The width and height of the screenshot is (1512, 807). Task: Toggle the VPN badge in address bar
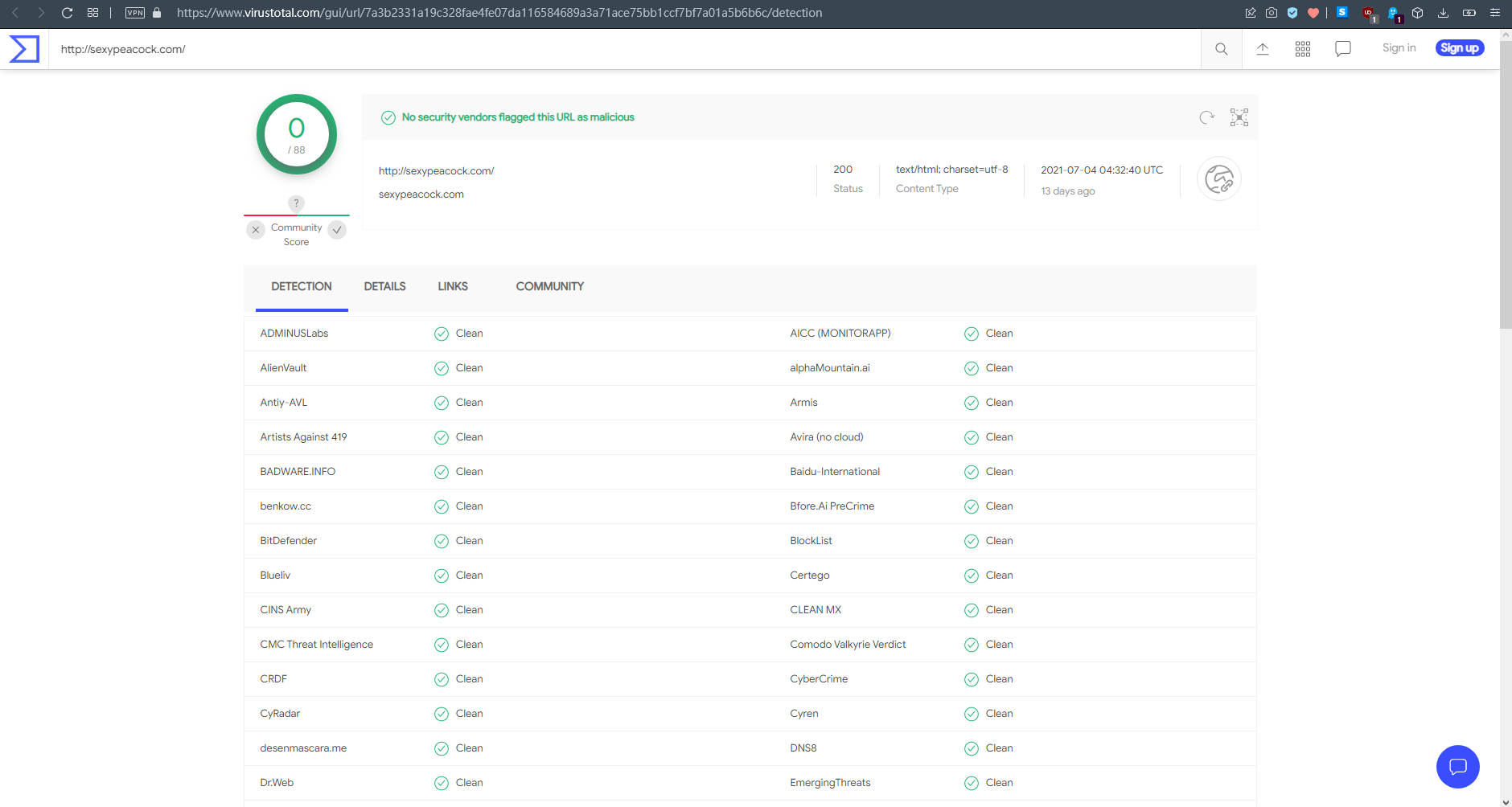pos(135,13)
